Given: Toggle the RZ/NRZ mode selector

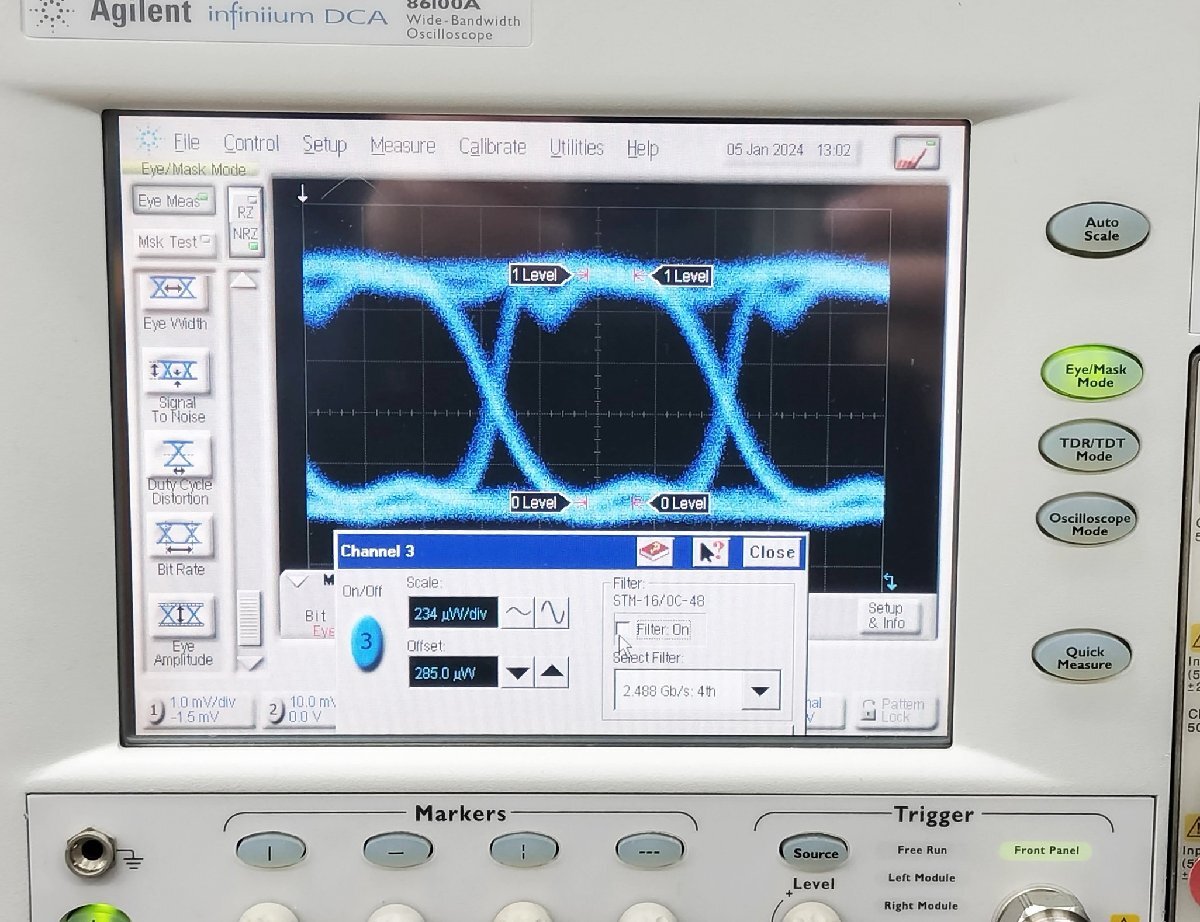Looking at the screenshot, I should point(245,222).
